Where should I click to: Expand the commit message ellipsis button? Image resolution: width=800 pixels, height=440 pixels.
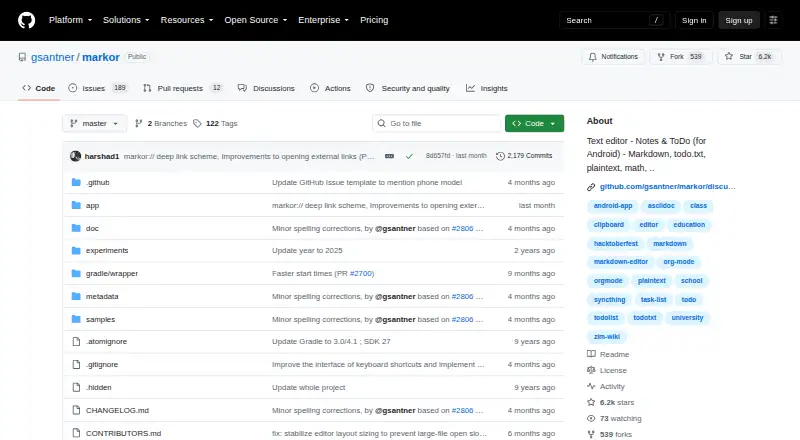389,156
